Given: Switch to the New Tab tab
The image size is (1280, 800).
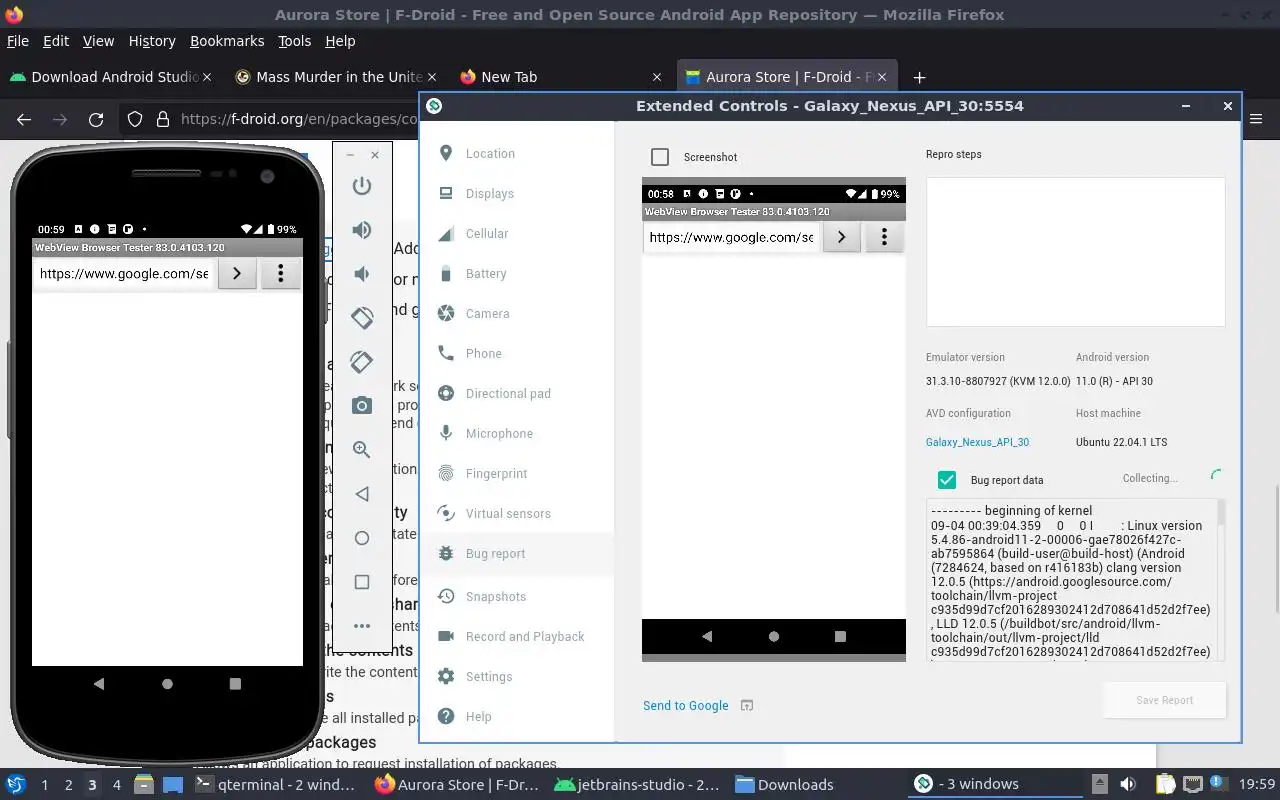Looking at the screenshot, I should coord(560,77).
